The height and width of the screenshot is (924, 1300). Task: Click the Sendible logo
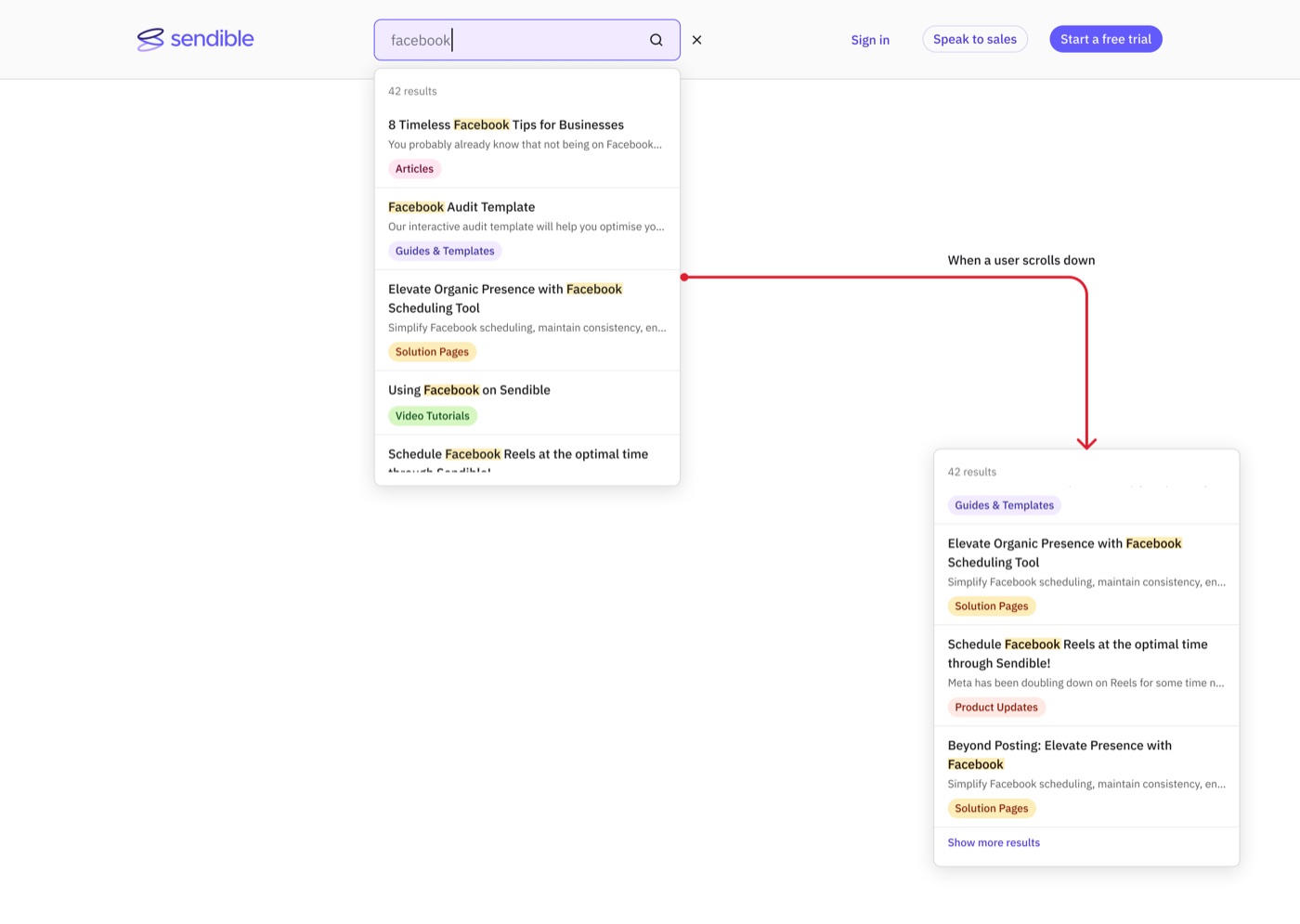point(195,39)
